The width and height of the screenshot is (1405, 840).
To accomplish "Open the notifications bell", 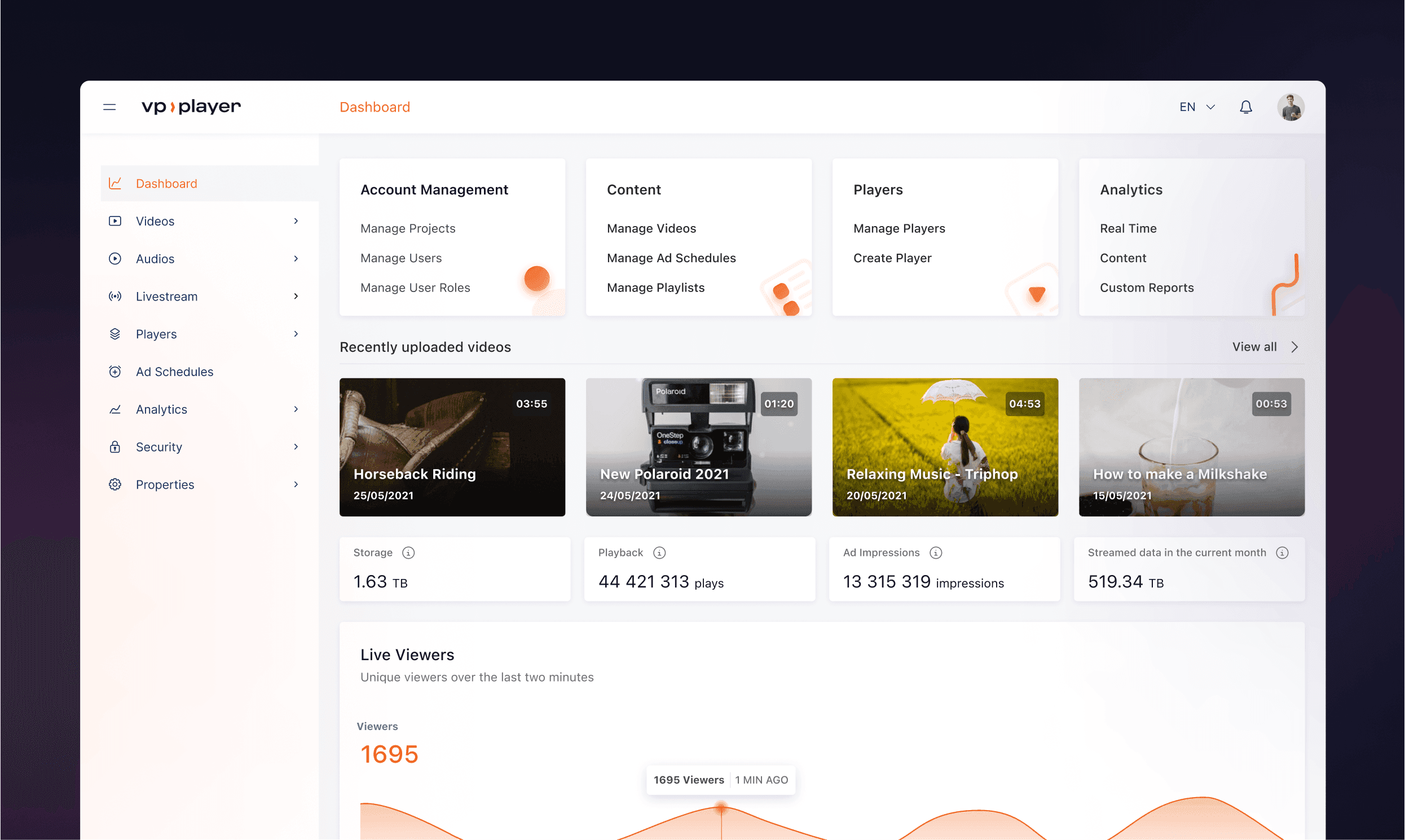I will pyautogui.click(x=1245, y=107).
